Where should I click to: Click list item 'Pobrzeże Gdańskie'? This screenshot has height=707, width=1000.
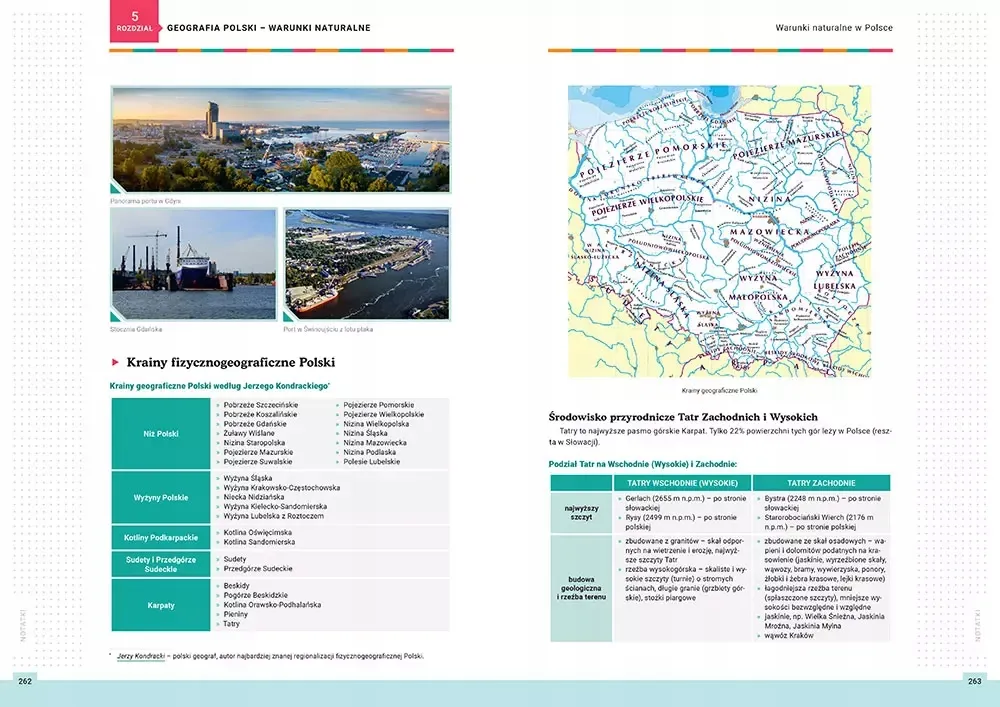[254, 424]
